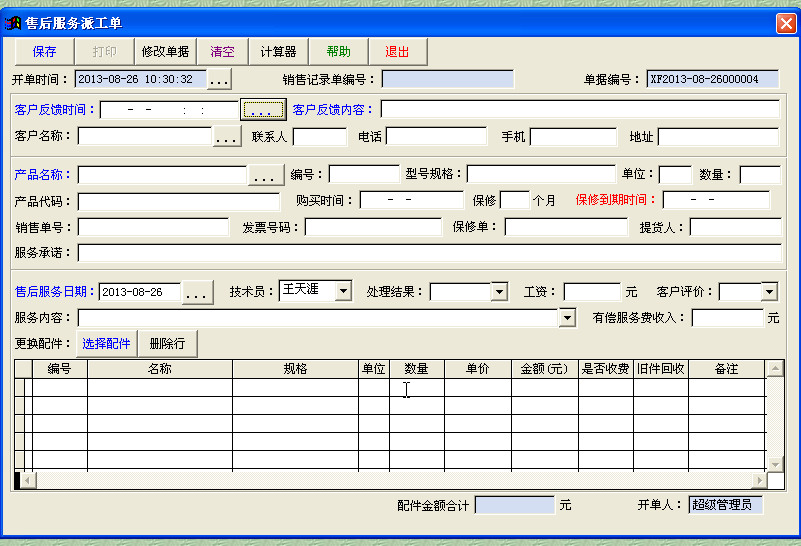801x546 pixels.
Task: Click the 产品代码 input field
Action: 179,201
